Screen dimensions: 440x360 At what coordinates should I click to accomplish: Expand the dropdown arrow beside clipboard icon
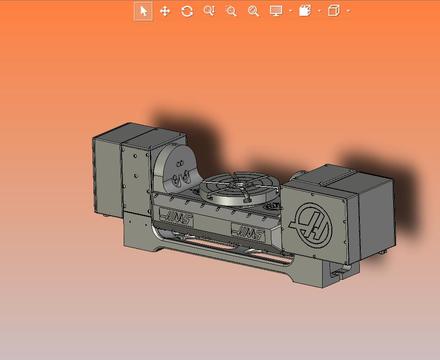click(319, 11)
